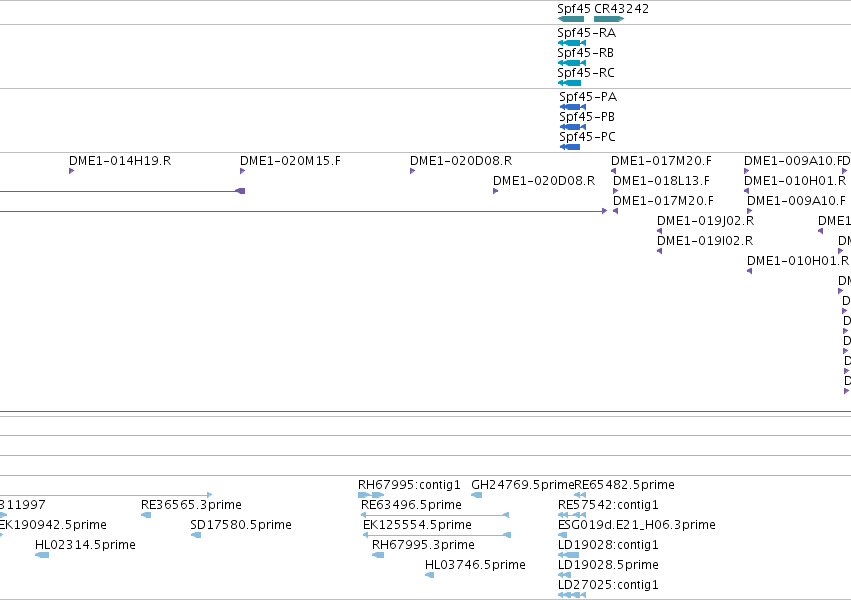Open the DME1-018L13.F clone label
851x600 pixels.
point(661,181)
